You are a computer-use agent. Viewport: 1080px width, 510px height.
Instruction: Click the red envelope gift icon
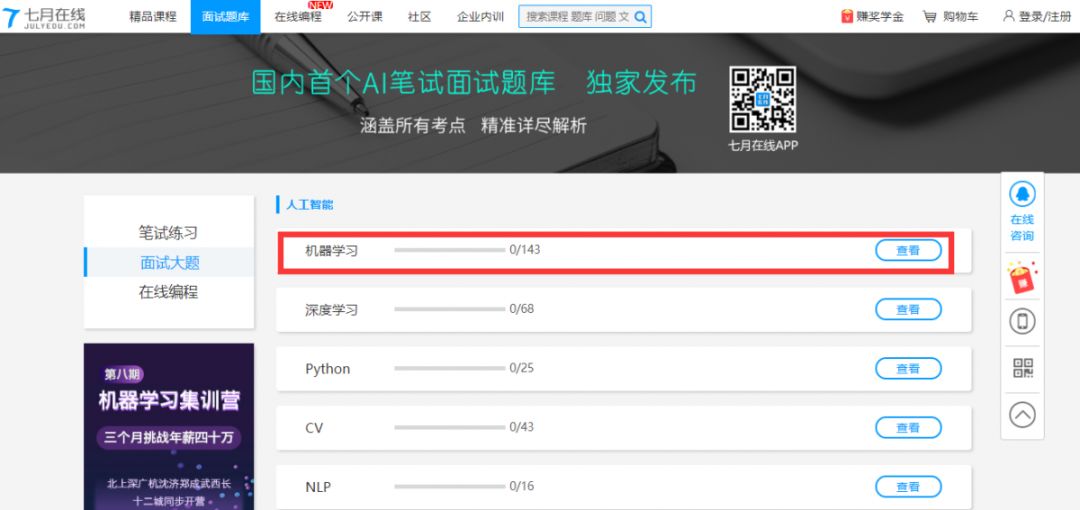pyautogui.click(x=1022, y=277)
